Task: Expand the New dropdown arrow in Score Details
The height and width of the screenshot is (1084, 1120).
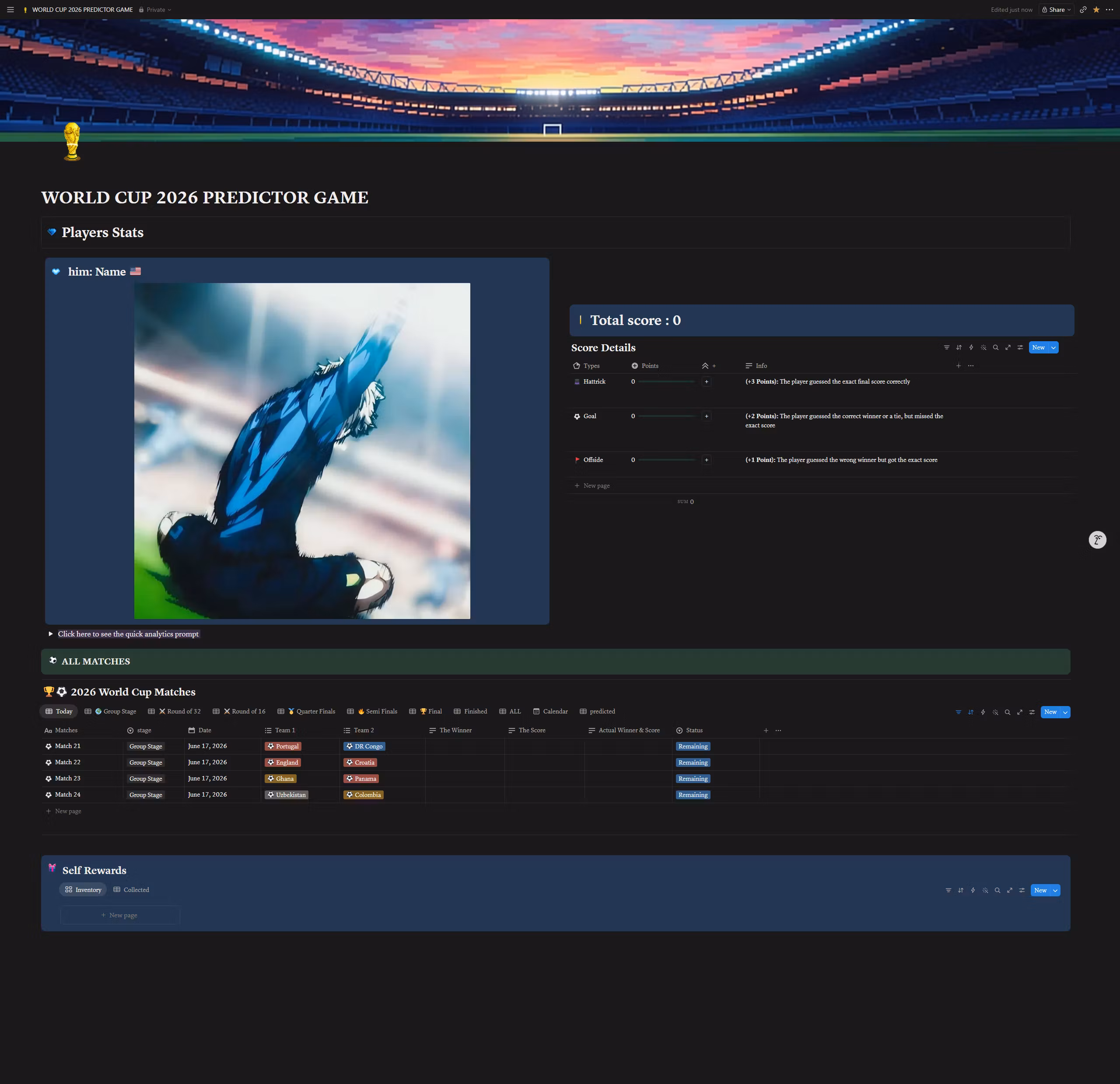Action: coord(1053,347)
